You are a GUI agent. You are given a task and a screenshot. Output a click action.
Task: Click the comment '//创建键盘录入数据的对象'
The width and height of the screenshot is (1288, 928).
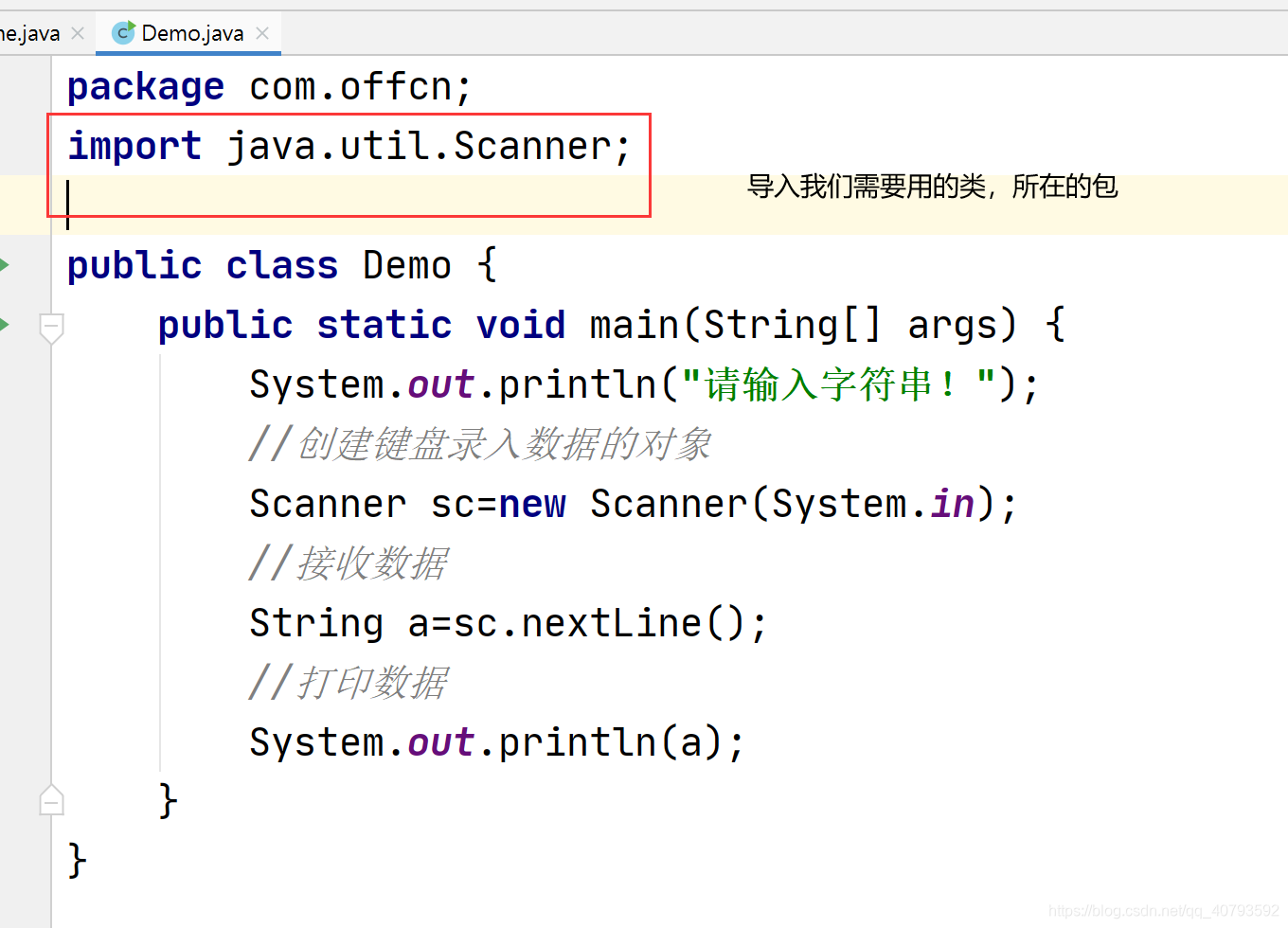tap(480, 444)
